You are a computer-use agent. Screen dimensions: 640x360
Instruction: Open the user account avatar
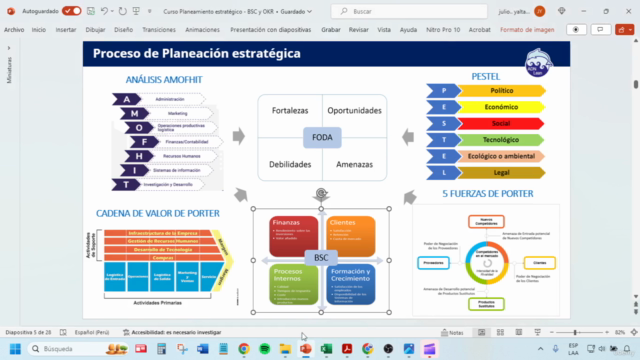[x=540, y=11]
